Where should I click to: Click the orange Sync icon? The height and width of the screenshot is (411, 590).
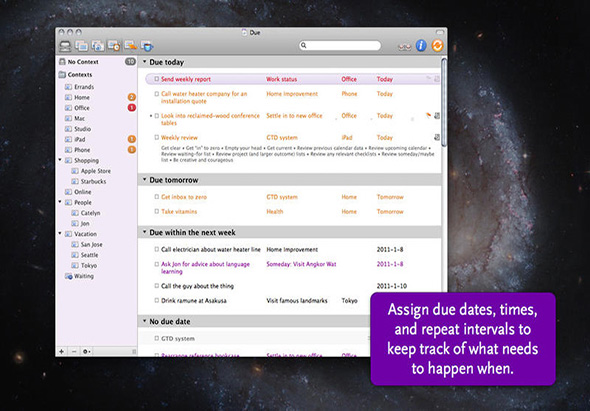tap(437, 46)
